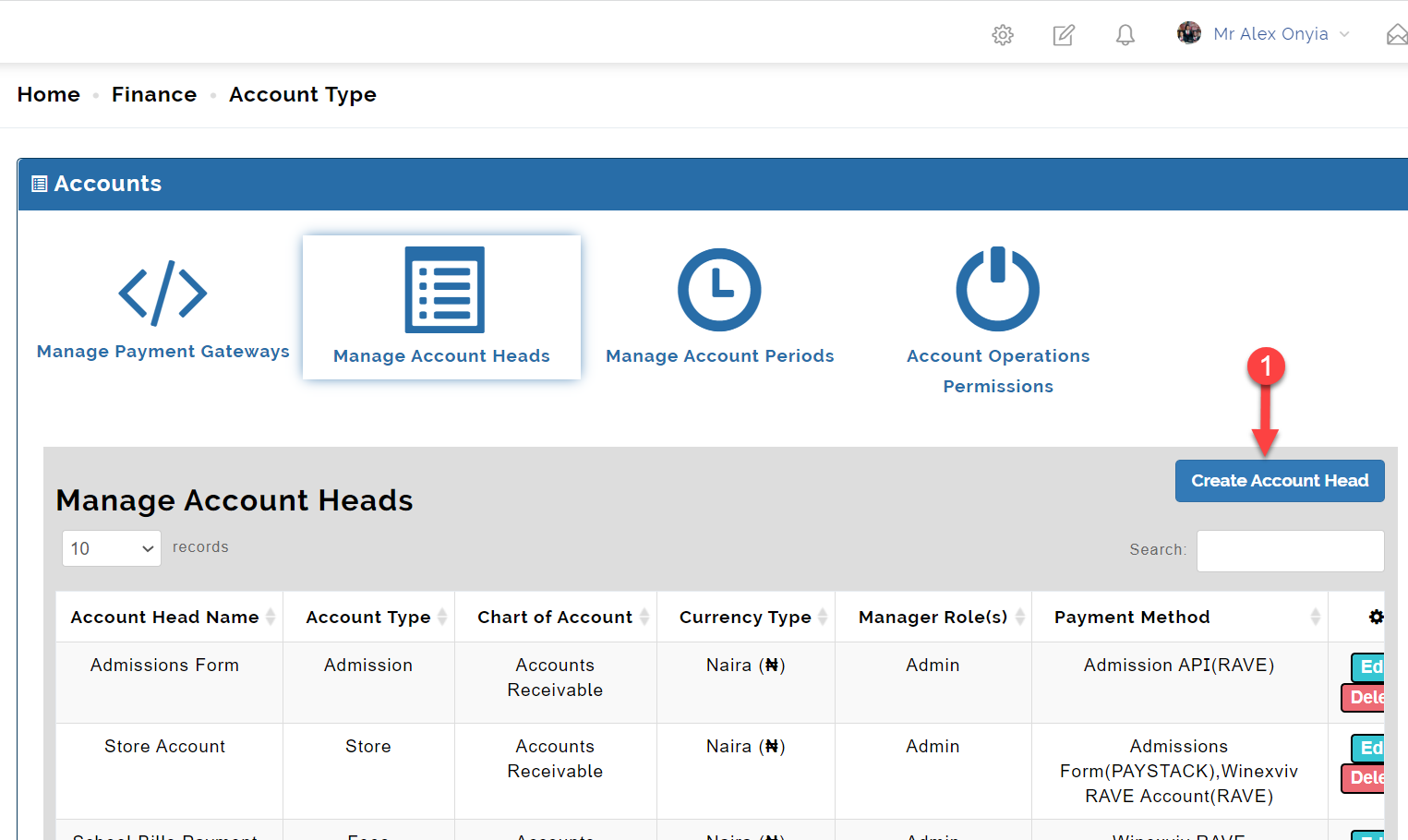Click the Manage Payment Gateways code icon
1408x840 pixels.
point(162,294)
